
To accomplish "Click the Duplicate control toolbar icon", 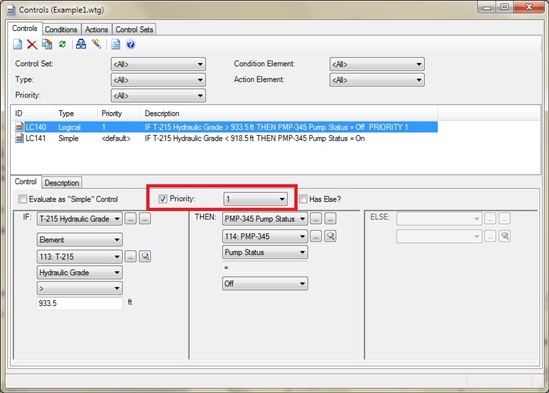I will 47,44.
